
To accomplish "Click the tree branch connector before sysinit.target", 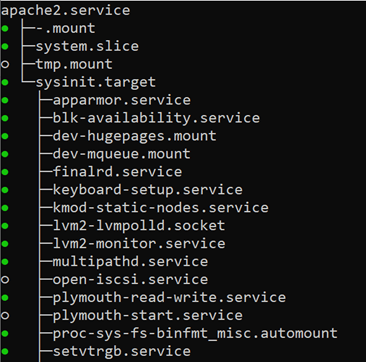I will [28, 82].
